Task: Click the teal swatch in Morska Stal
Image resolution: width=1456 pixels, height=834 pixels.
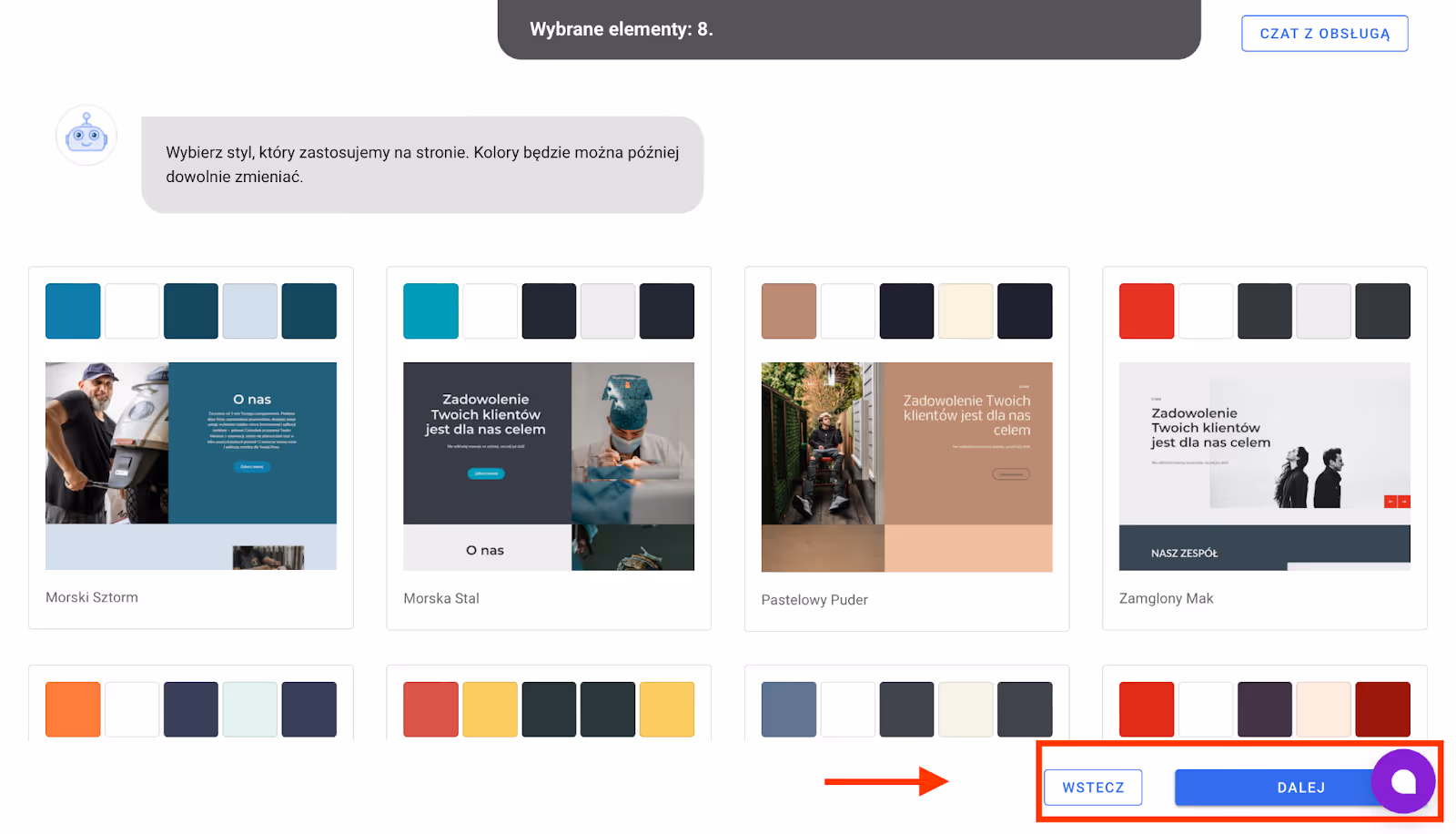Action: click(431, 311)
